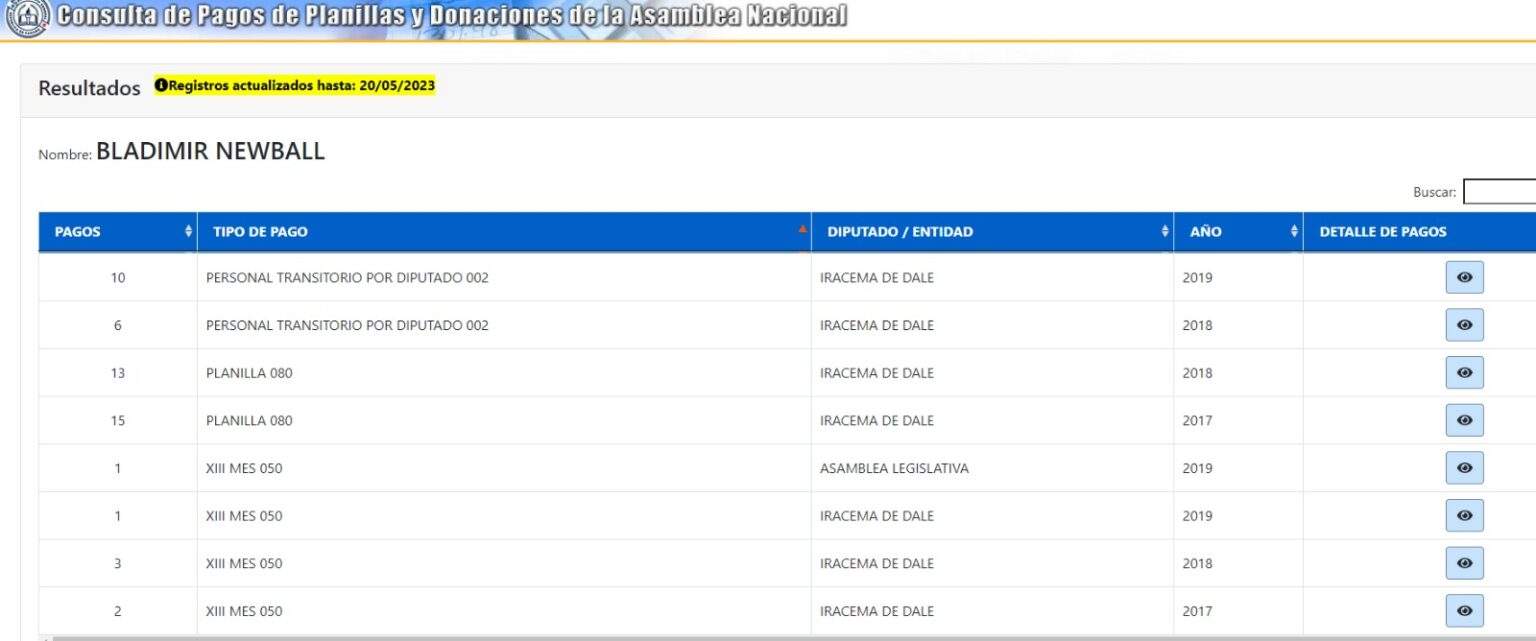View payment details for 2019 Personal Transitorio row
Screen dimensions: 1536x641
[1464, 277]
